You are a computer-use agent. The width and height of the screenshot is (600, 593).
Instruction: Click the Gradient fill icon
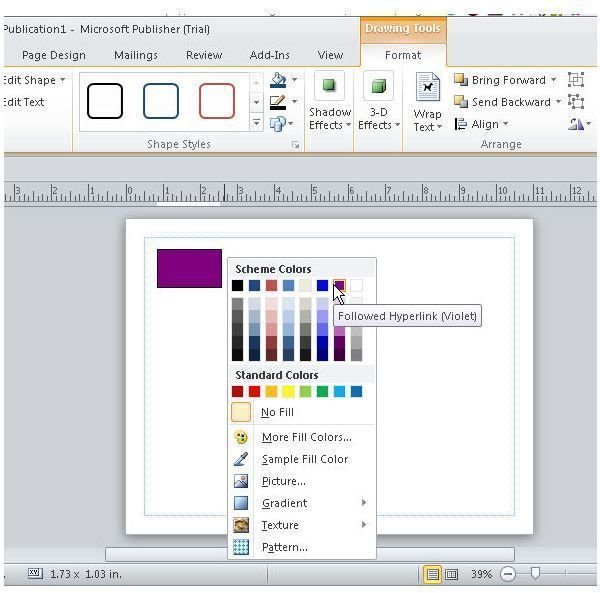[241, 503]
